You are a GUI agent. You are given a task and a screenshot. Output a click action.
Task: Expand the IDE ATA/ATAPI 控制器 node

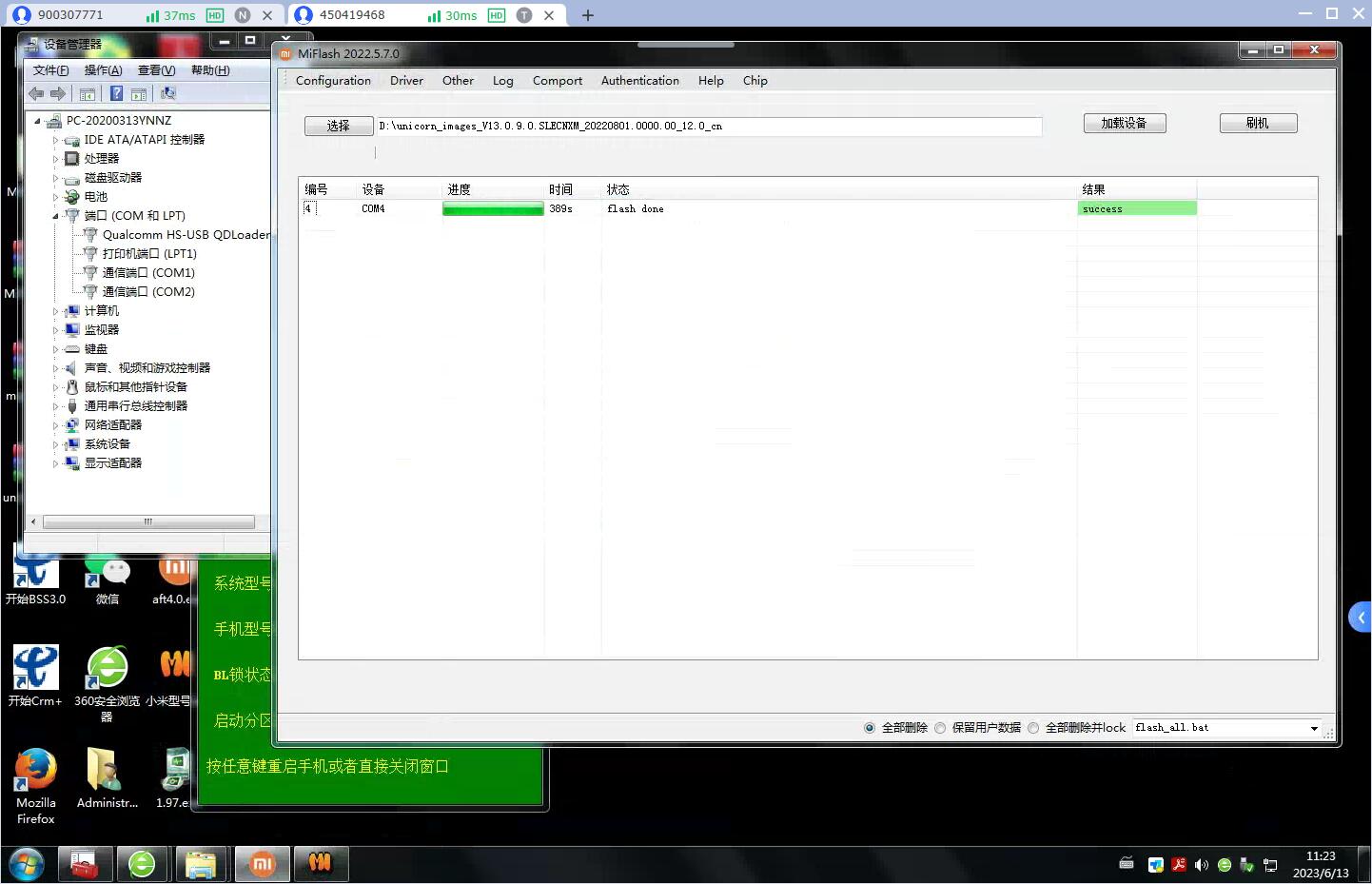coord(55,140)
